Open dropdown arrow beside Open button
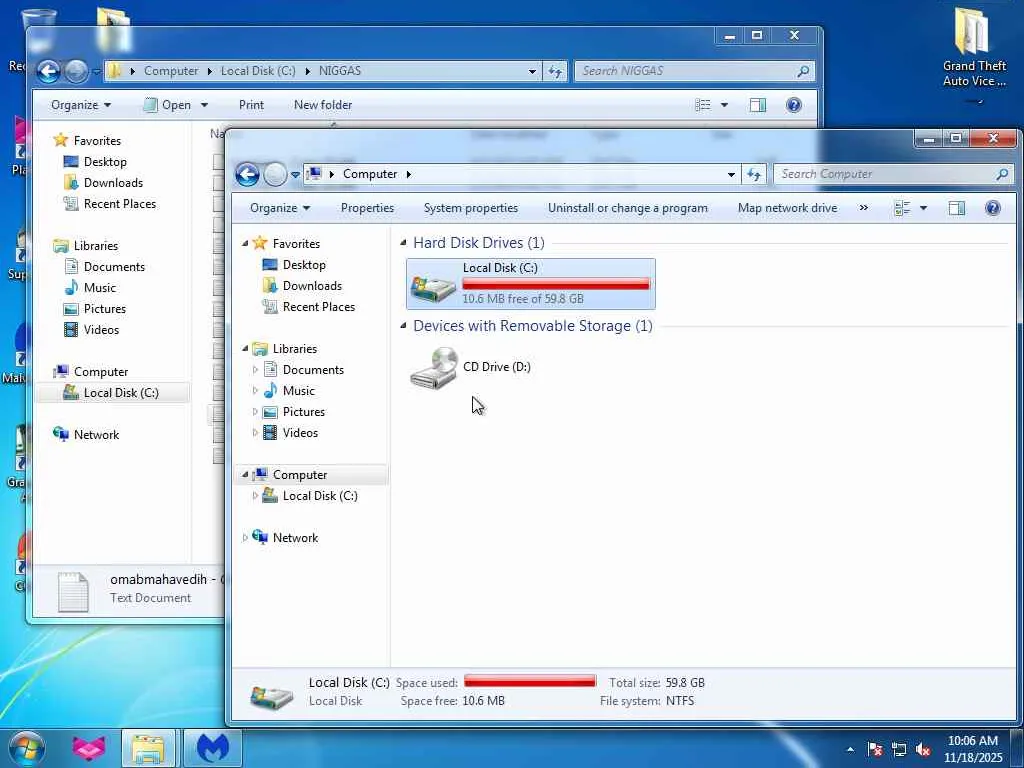This screenshot has height=768, width=1024. point(204,105)
